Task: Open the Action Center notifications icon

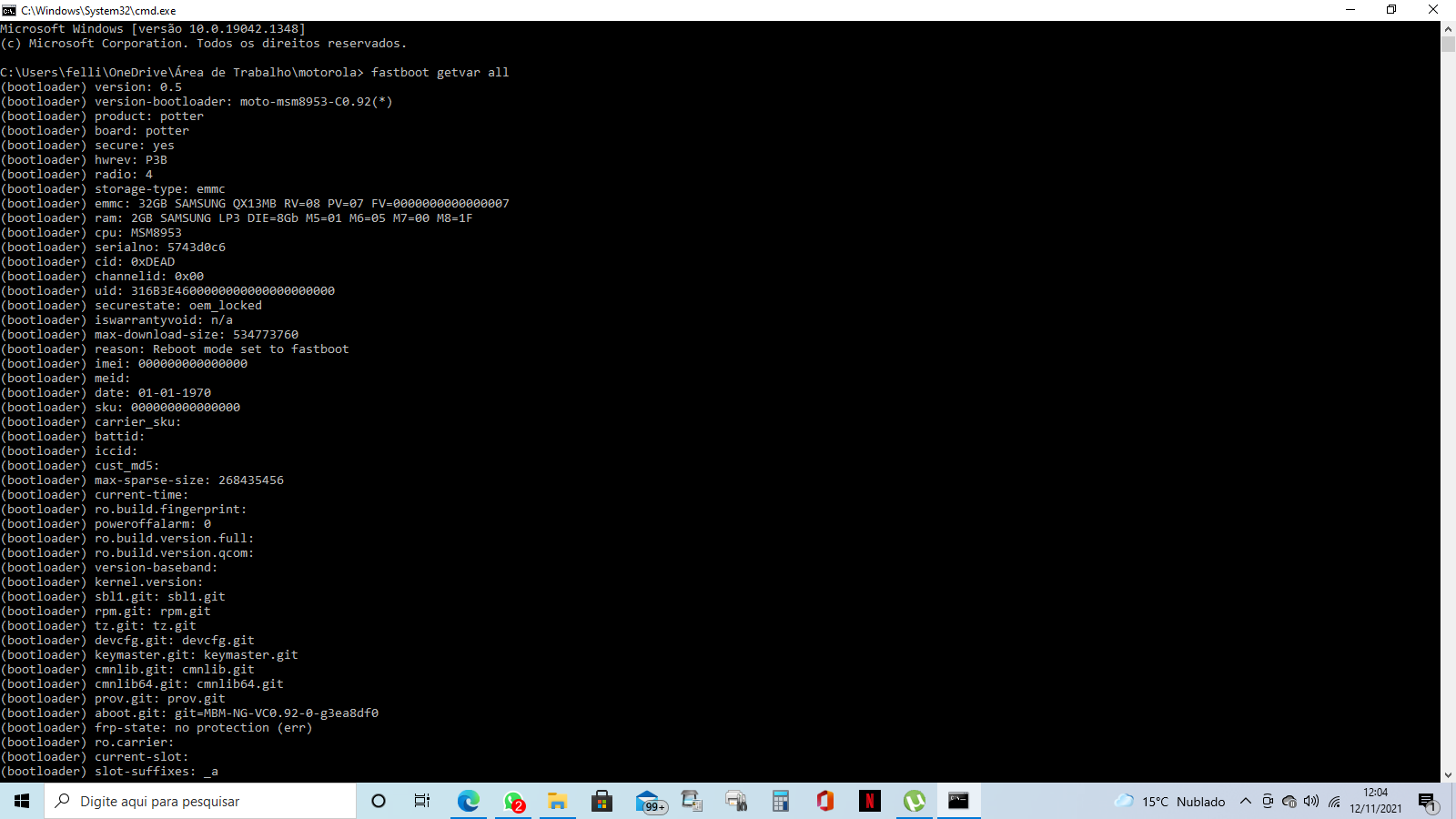Action: pos(1428,801)
